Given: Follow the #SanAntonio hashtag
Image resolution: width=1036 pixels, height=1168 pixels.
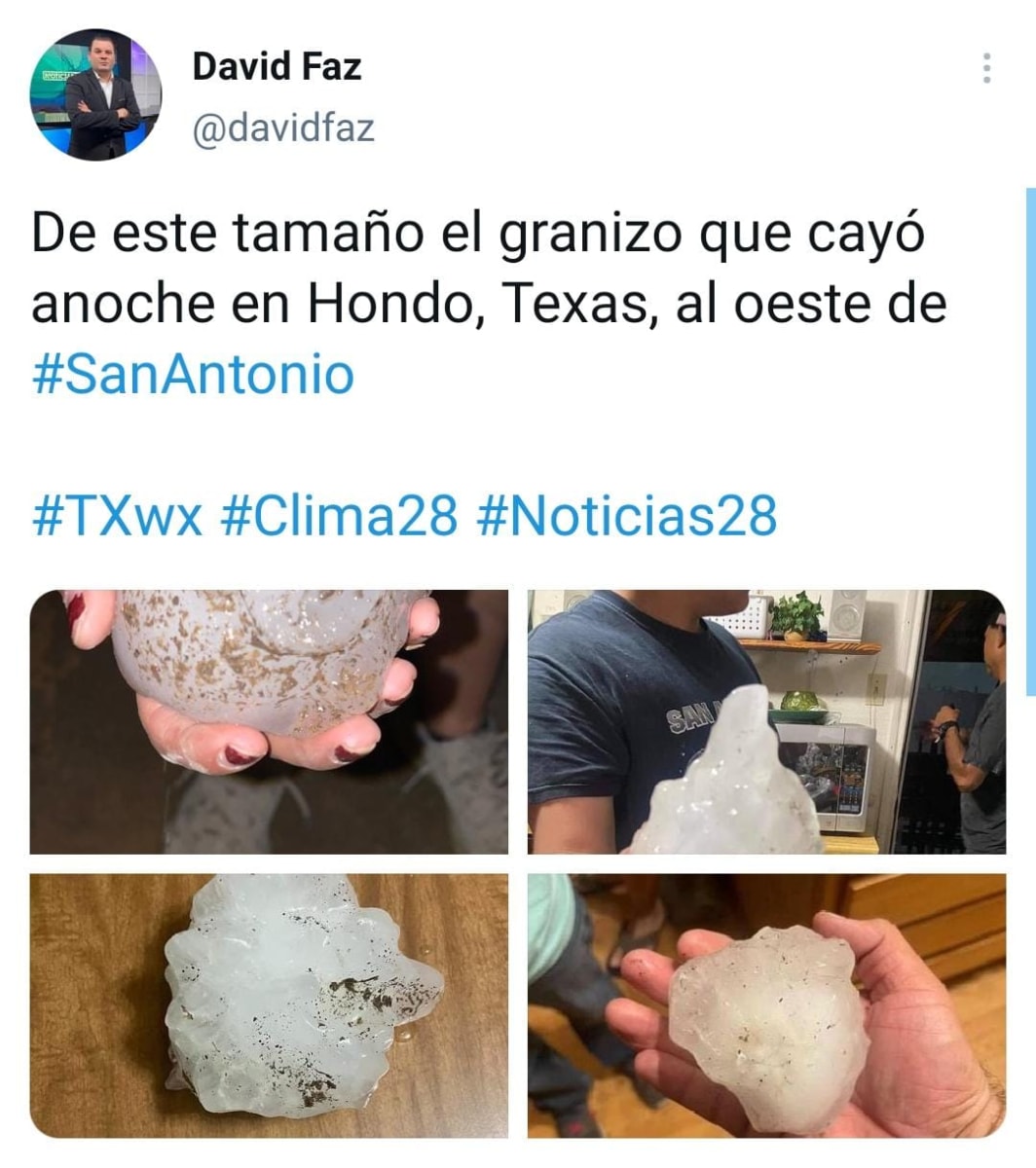Looking at the screenshot, I should pyautogui.click(x=193, y=376).
